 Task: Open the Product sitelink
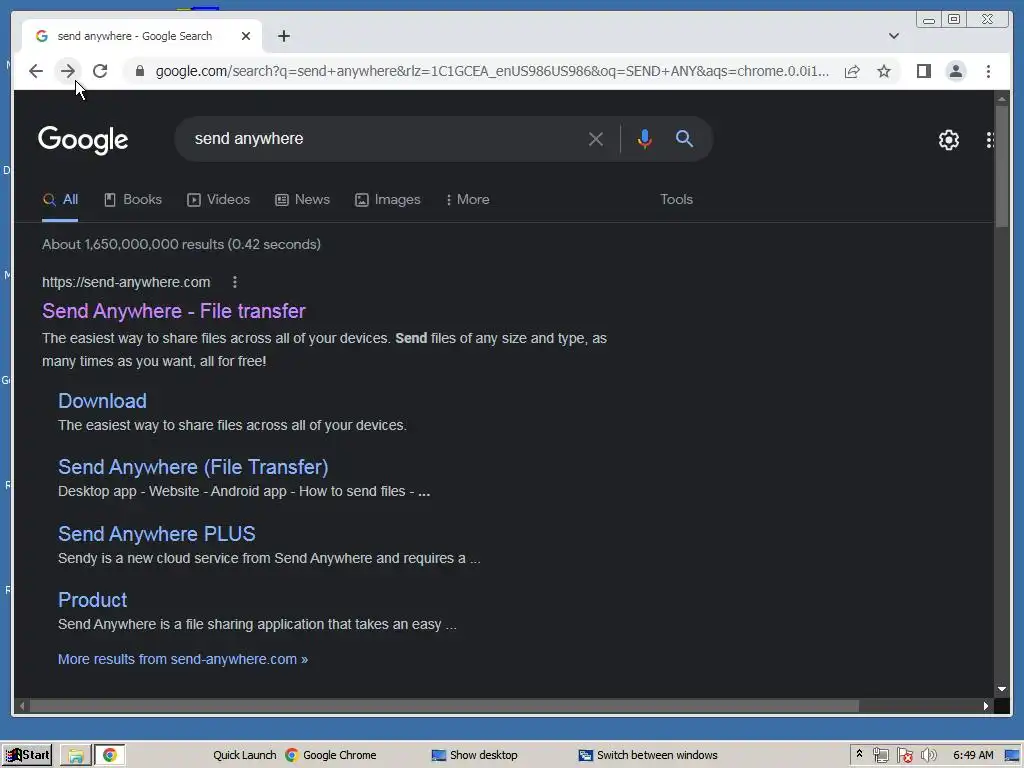[93, 600]
